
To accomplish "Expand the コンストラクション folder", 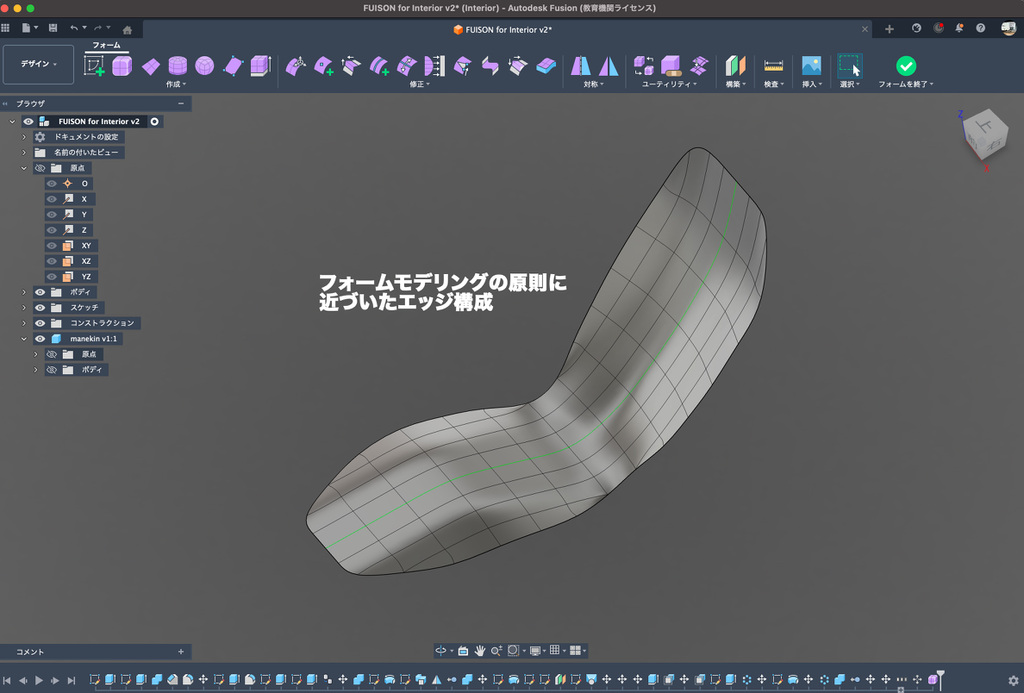I will point(25,323).
